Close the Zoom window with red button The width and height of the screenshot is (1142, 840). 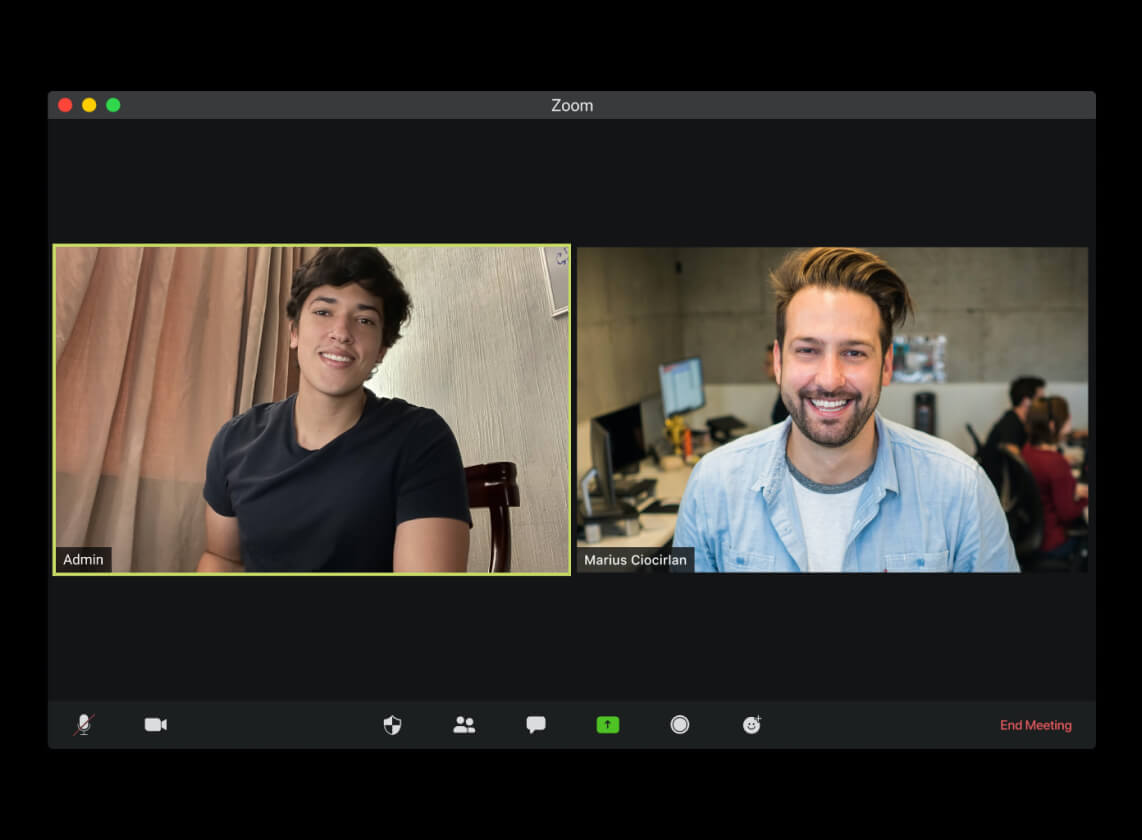pyautogui.click(x=65, y=105)
